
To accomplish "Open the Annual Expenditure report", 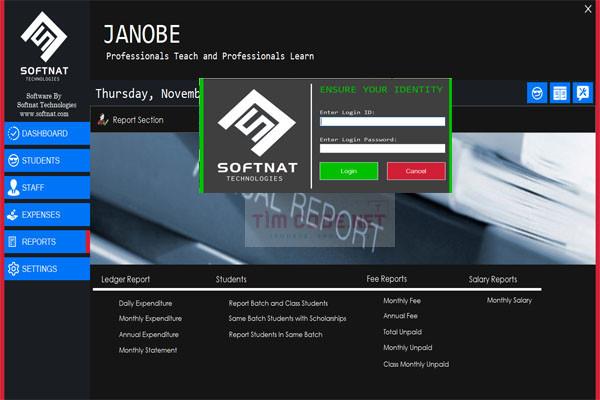I will [x=149, y=335].
